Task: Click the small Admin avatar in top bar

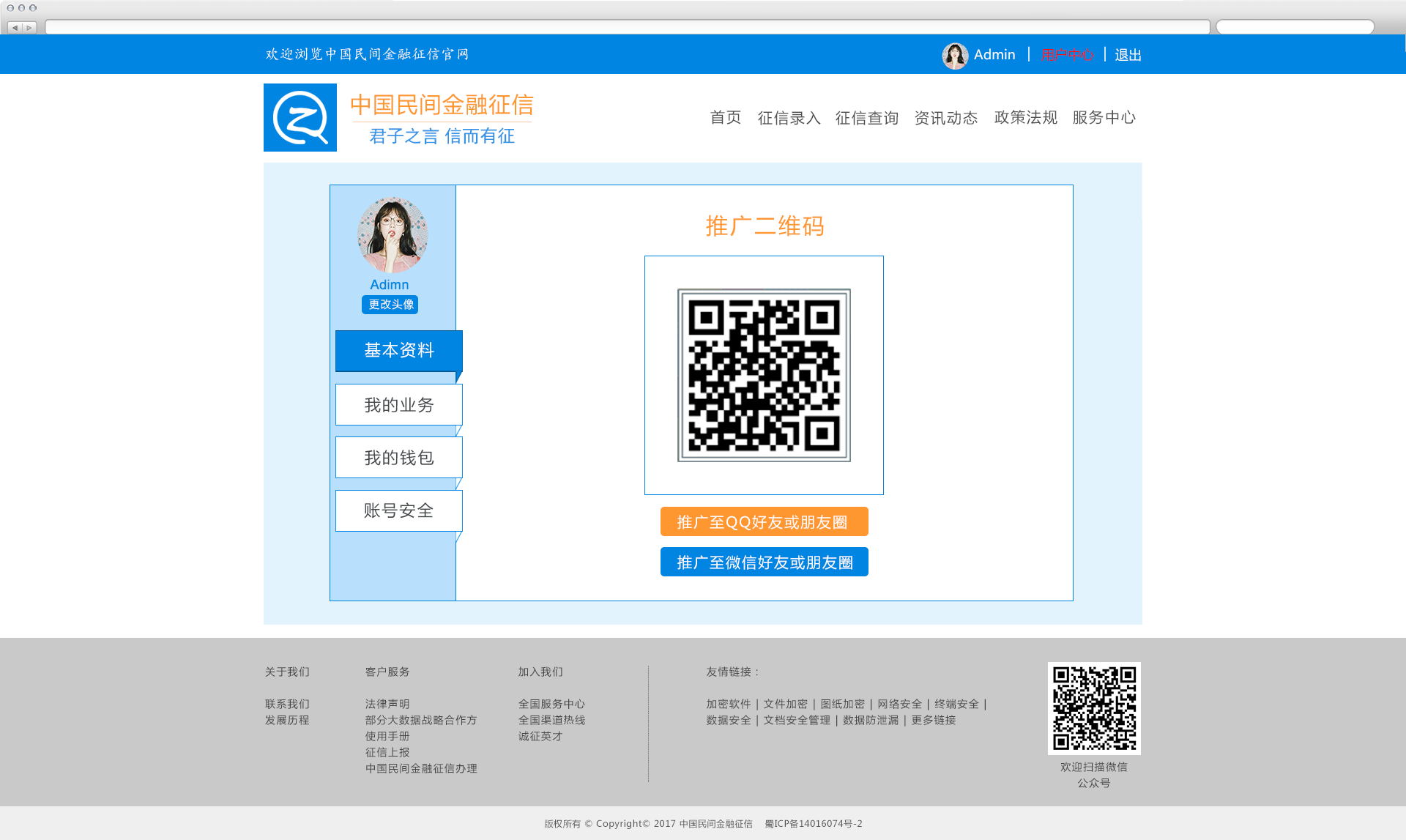Action: [955, 56]
